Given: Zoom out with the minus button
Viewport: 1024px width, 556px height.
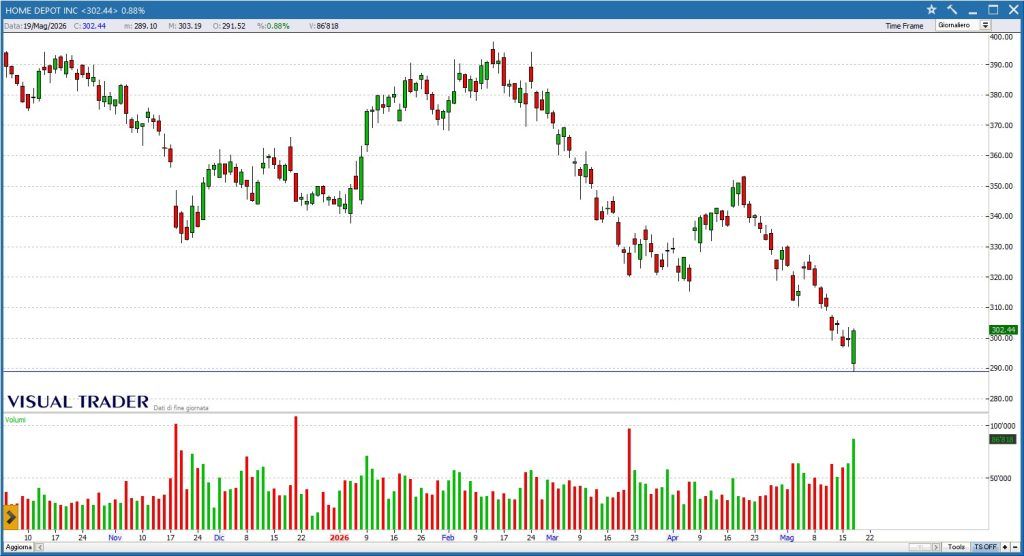Looking at the screenshot, I should (x=1015, y=547).
